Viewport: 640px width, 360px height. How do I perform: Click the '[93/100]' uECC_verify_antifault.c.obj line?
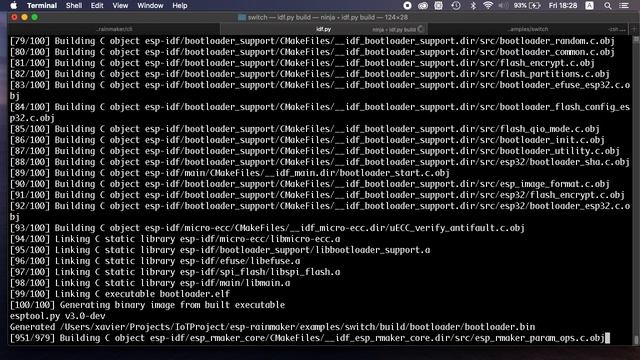(267, 228)
